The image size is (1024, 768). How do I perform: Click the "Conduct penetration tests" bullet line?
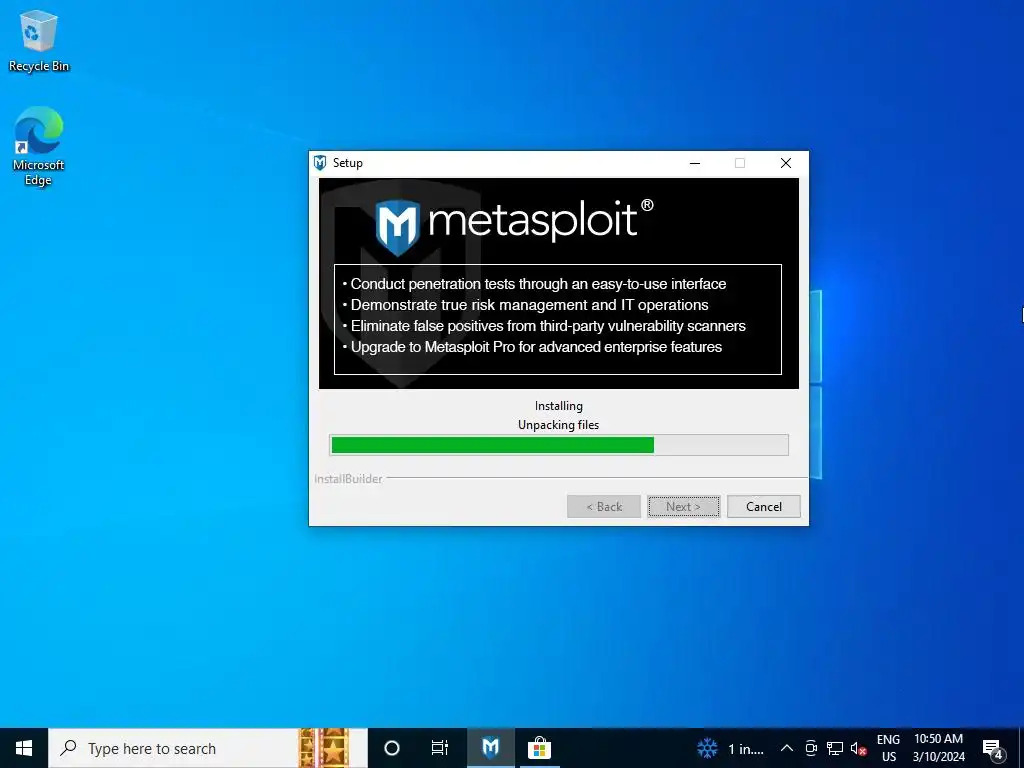[x=534, y=284]
